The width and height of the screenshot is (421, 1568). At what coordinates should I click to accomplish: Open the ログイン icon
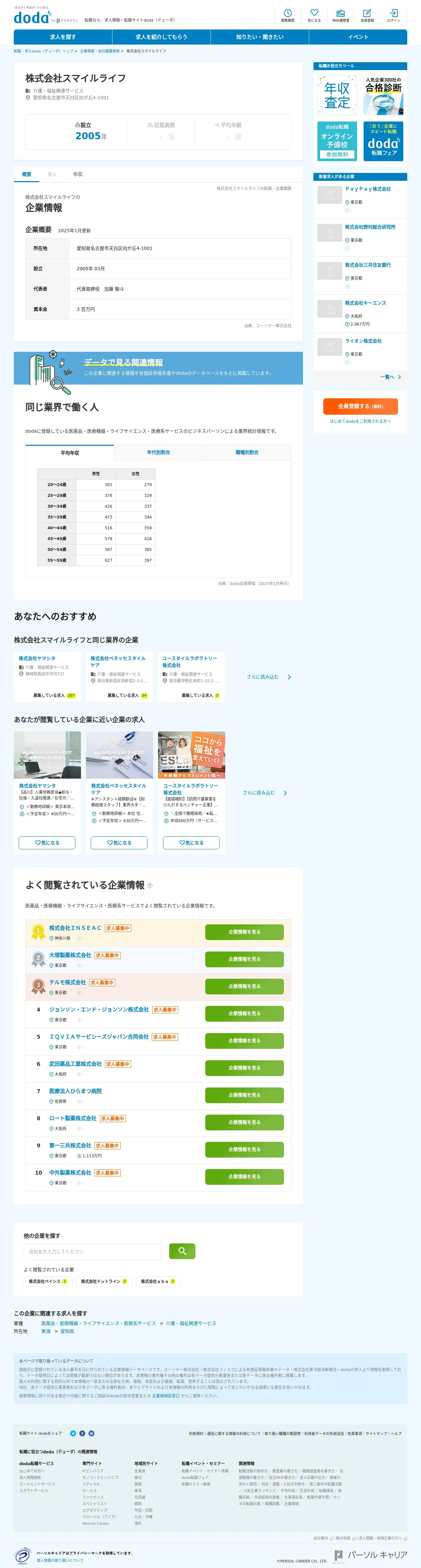click(393, 15)
